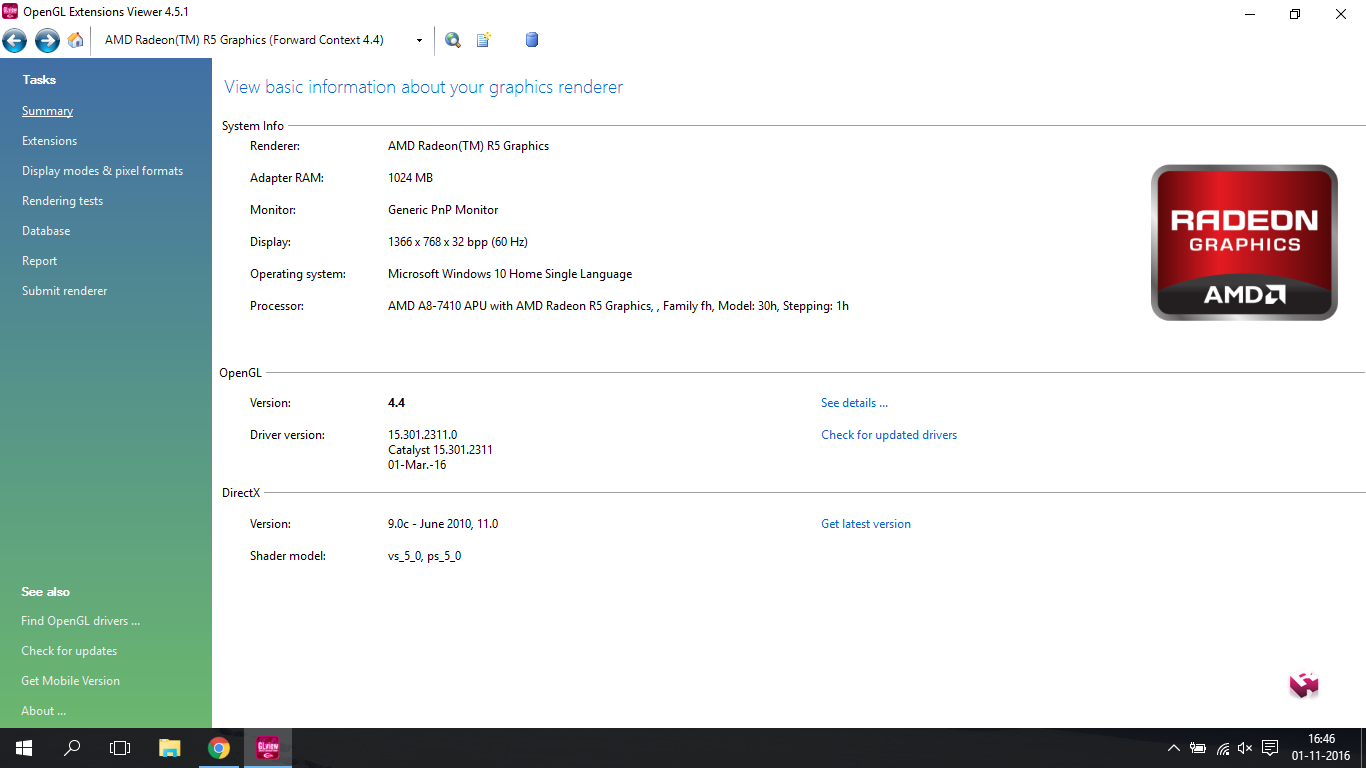Open Database in the sidebar
This screenshot has height=768, width=1366.
46,231
